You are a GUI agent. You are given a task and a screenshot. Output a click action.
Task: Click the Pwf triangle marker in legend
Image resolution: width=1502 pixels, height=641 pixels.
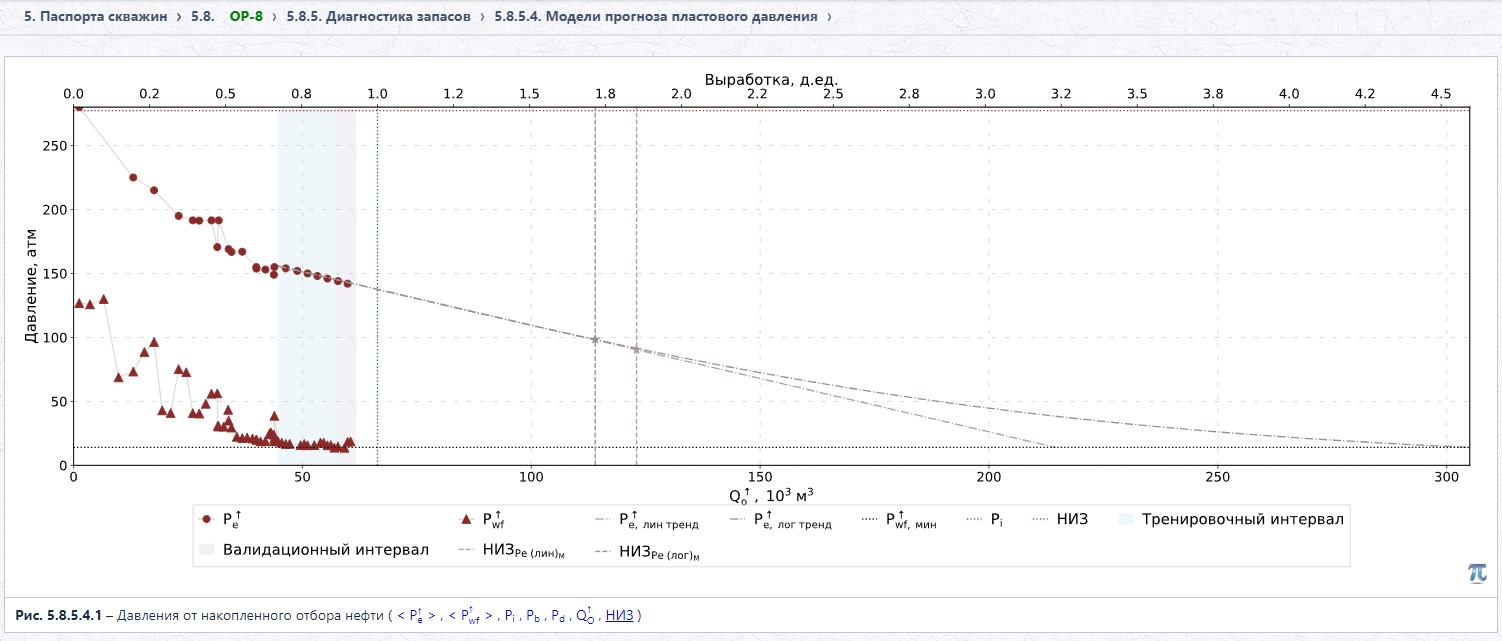tap(465, 520)
